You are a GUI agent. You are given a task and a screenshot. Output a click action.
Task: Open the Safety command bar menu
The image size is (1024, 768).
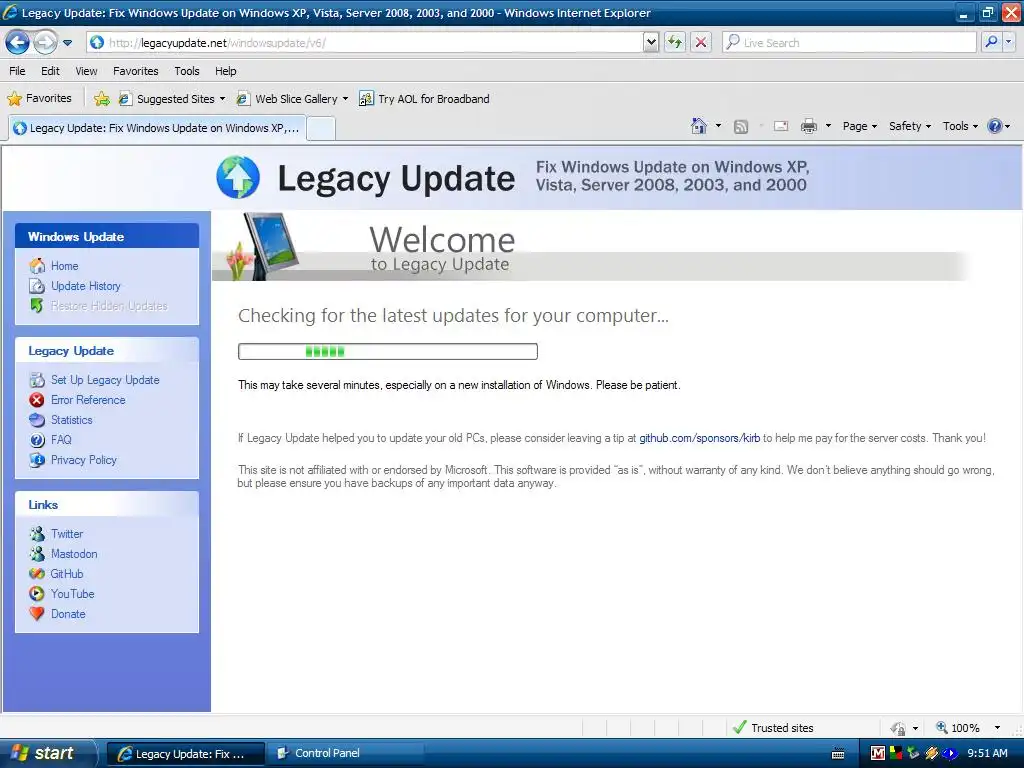(910, 126)
